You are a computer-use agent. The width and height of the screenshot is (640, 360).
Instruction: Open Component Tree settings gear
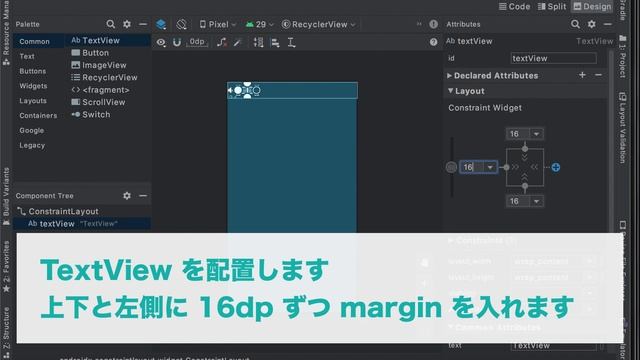127,196
